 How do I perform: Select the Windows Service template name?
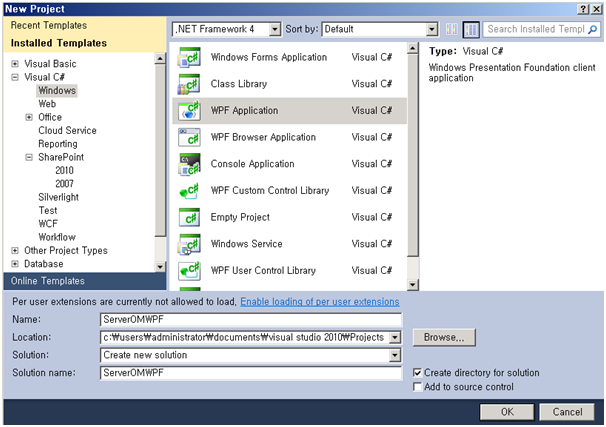coord(247,244)
